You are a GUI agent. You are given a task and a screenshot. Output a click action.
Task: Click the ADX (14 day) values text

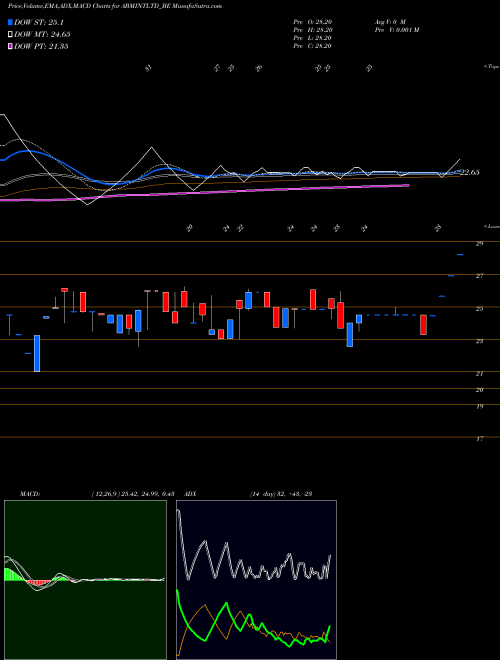tap(281, 494)
